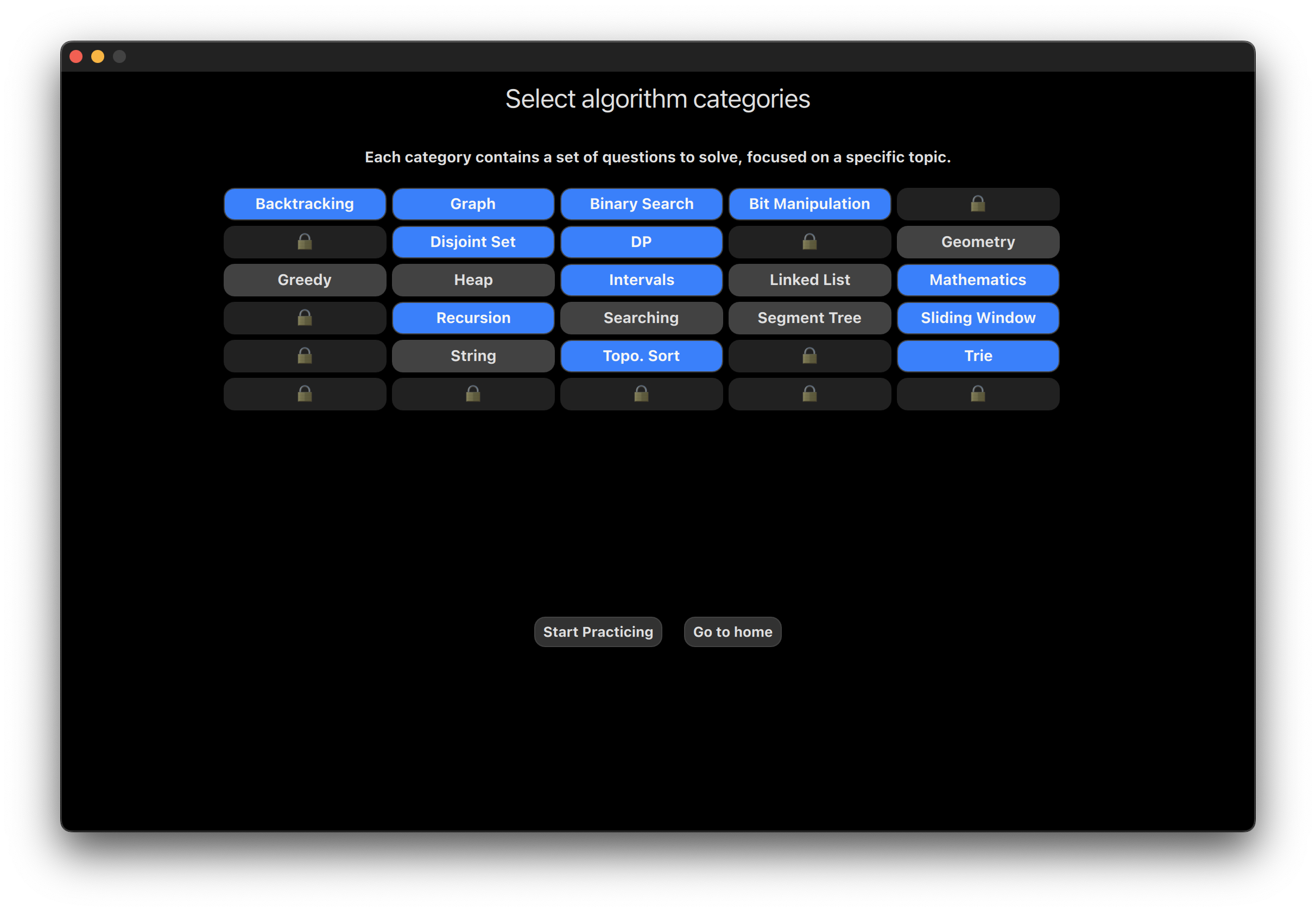Enable the Greedy category

coord(305,280)
